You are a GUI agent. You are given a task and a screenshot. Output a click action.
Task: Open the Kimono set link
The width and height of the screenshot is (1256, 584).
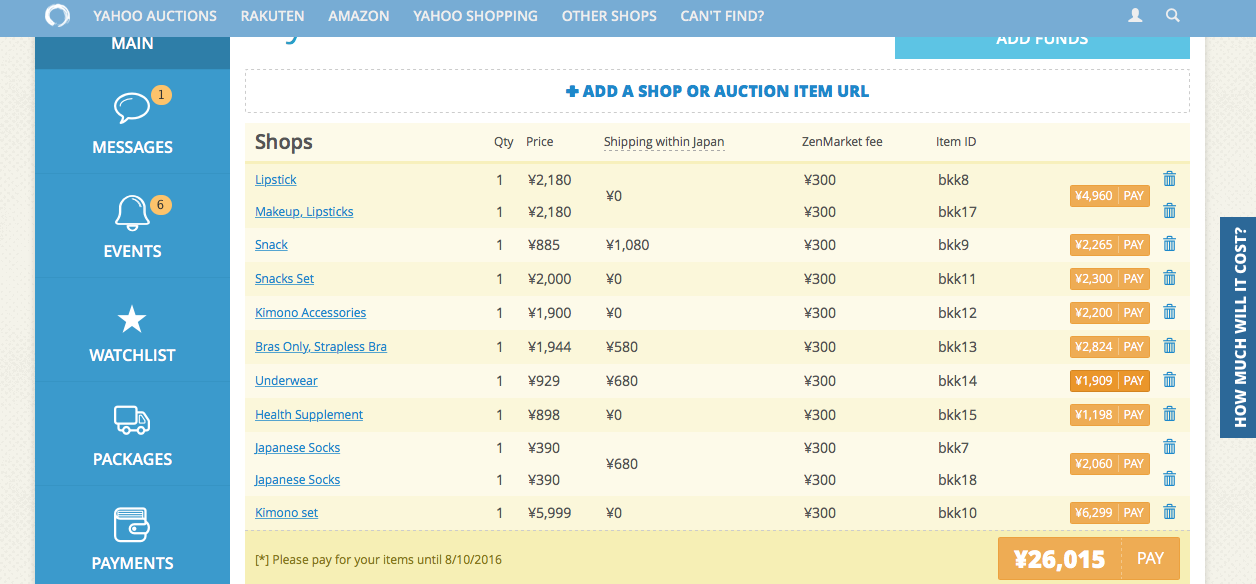pos(286,513)
